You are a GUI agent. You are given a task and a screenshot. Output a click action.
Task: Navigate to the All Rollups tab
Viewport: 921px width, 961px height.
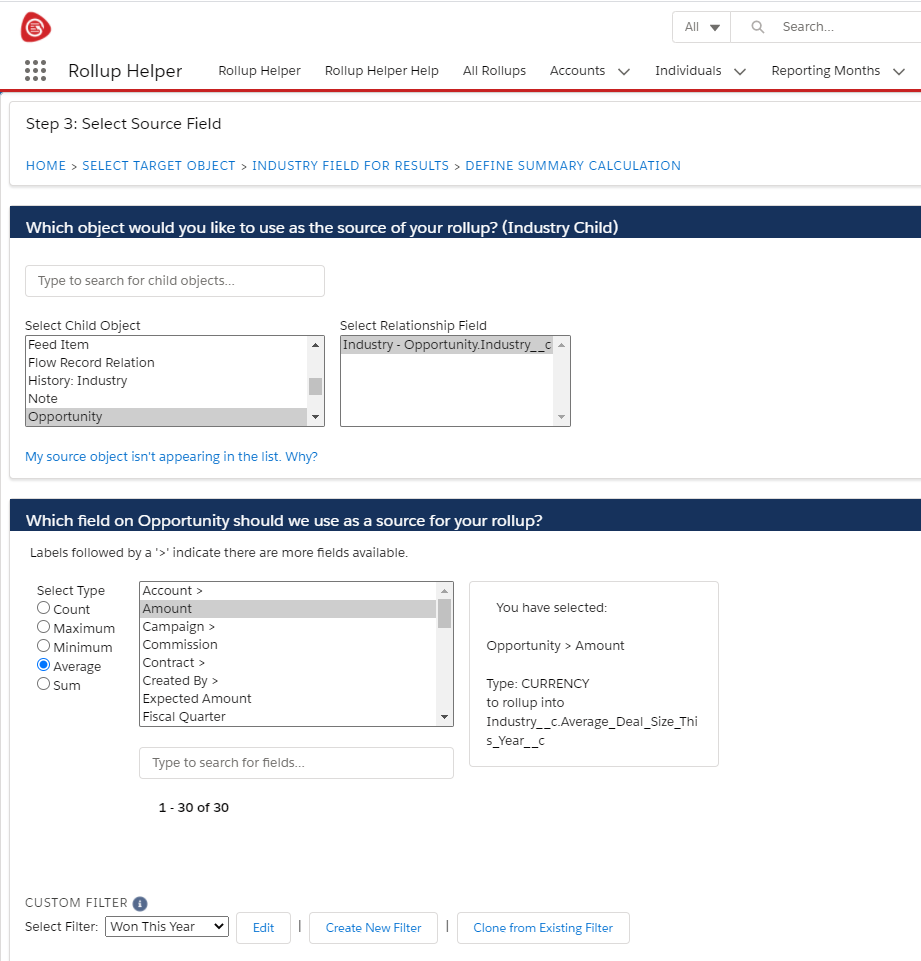coord(494,71)
